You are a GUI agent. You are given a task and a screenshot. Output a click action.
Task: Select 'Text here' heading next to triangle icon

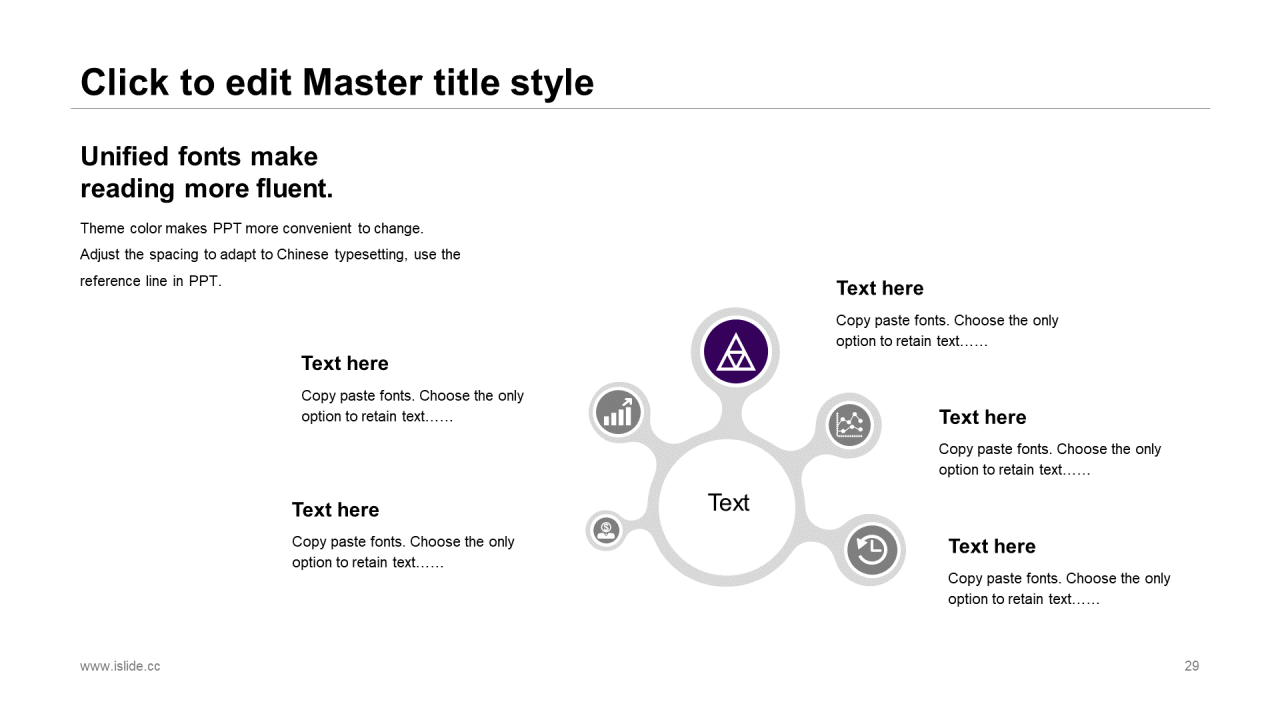pos(880,288)
